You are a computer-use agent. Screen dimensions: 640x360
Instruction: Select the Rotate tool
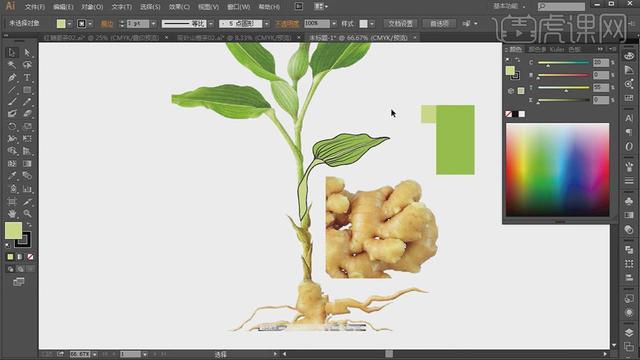(x=12, y=127)
